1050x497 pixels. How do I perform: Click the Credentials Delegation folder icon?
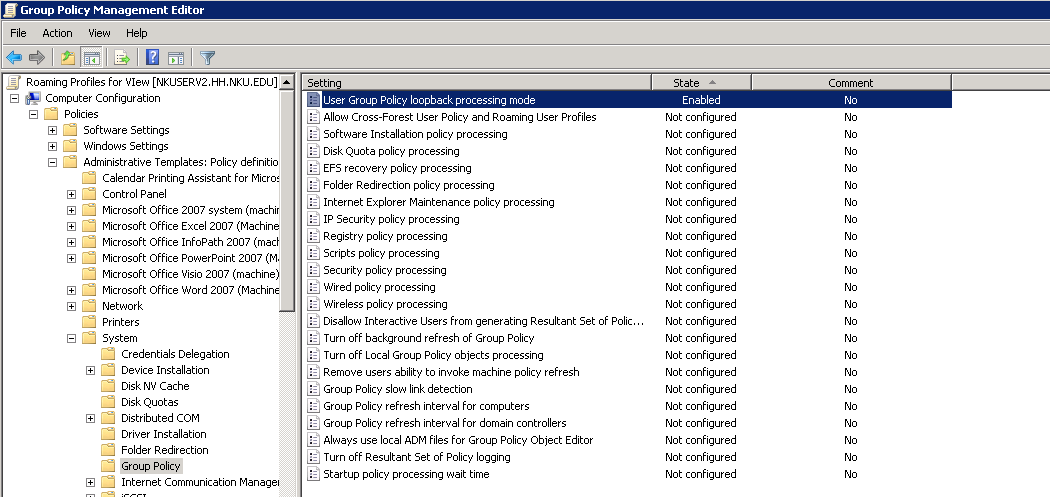[x=108, y=354]
